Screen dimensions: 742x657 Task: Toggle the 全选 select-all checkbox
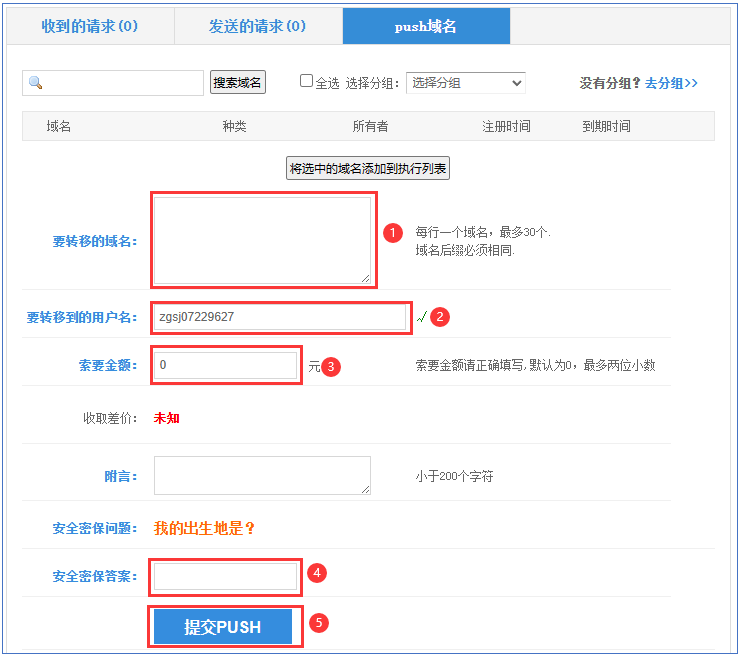coord(307,82)
